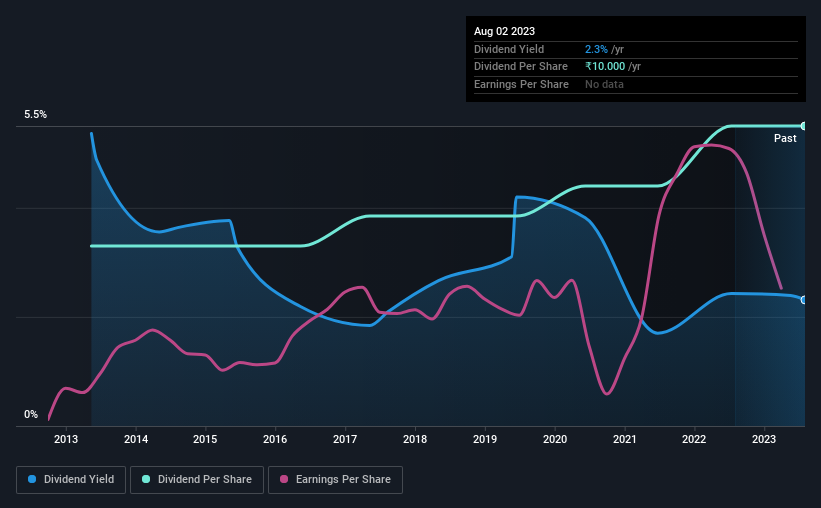Select the 2023 tick on the x-axis

[764, 439]
